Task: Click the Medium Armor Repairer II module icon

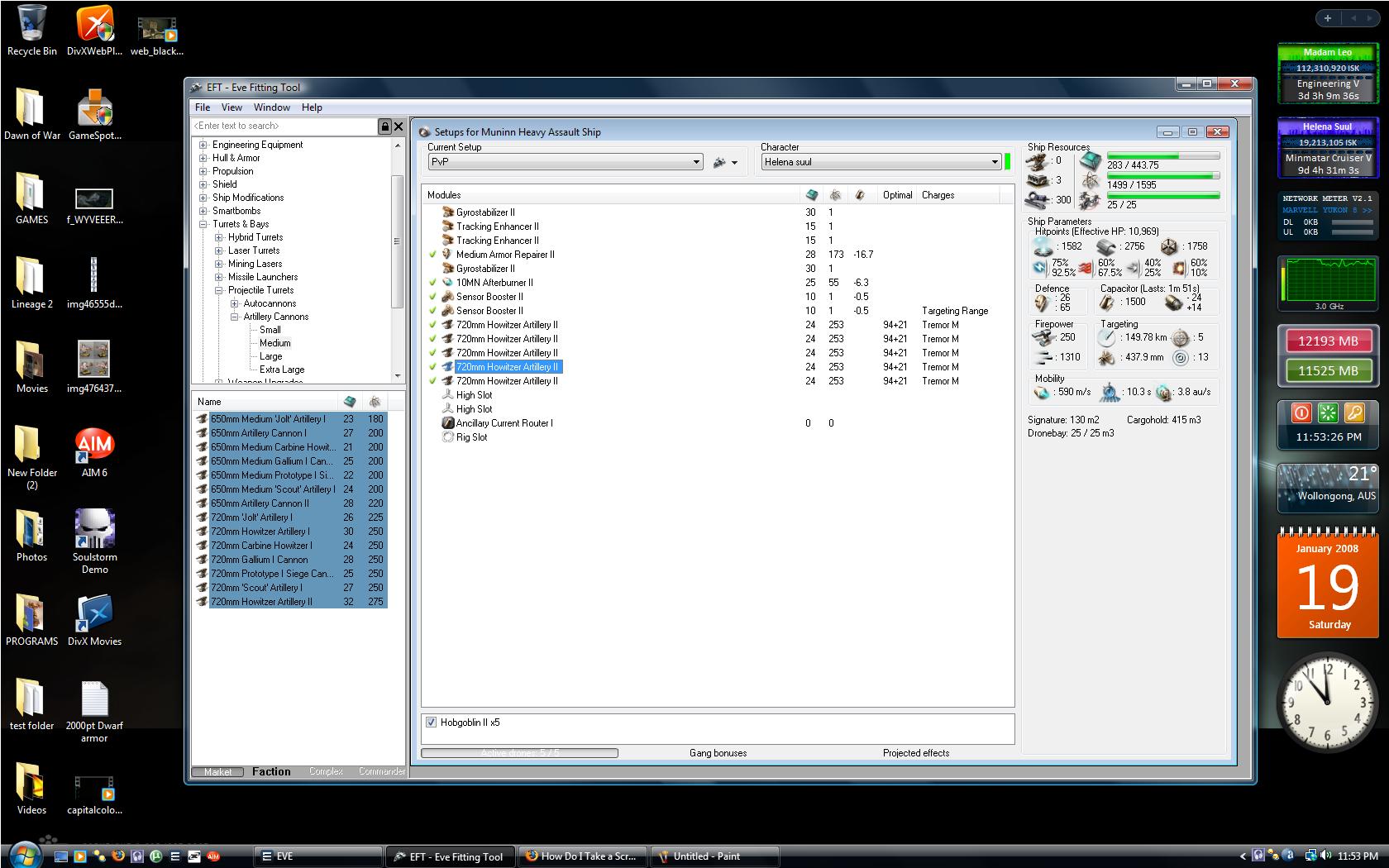Action: tap(447, 255)
